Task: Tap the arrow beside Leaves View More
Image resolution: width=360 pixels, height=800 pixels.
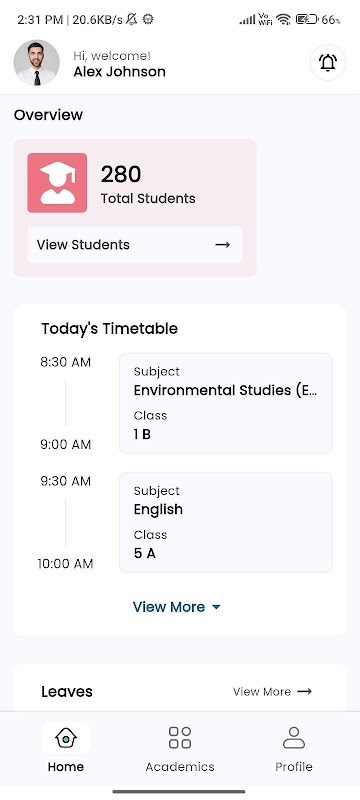Action: click(304, 691)
